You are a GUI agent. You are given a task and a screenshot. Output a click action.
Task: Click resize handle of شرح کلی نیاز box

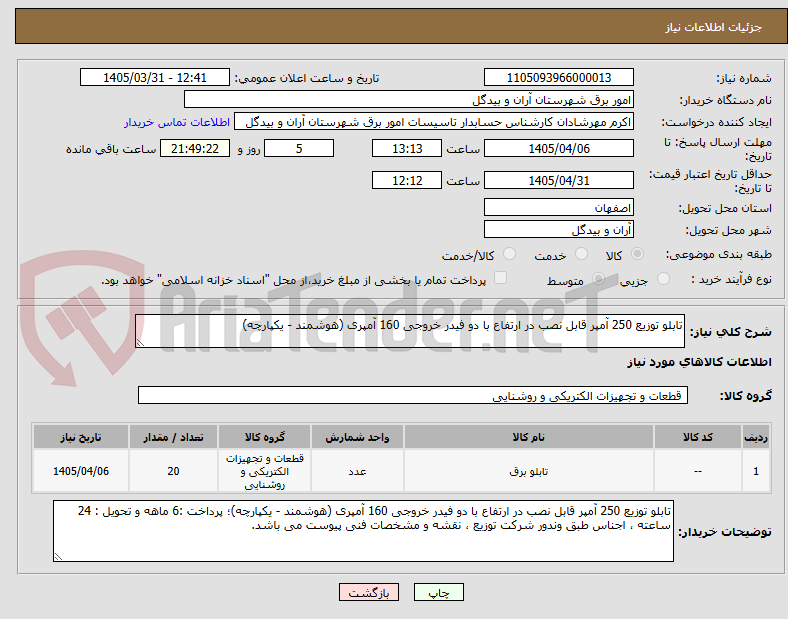pyautogui.click(x=140, y=343)
